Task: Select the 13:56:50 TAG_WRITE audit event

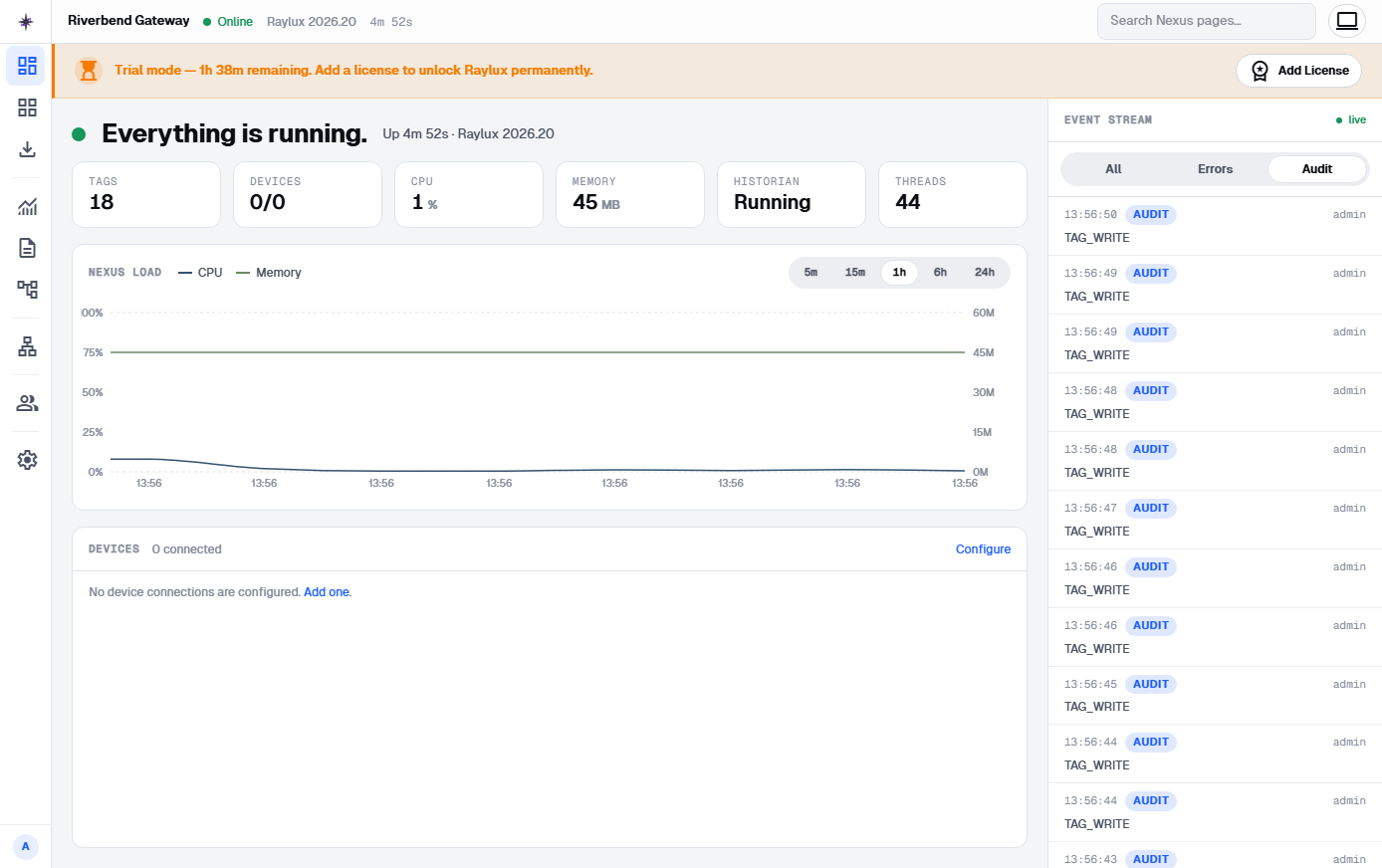Action: [1215, 227]
